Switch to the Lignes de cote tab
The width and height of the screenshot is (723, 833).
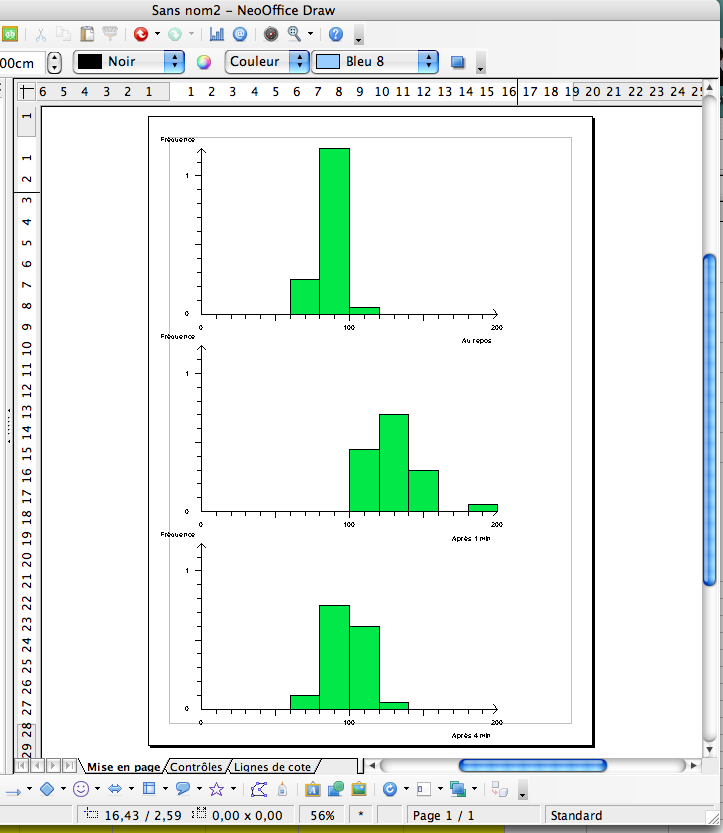click(x=271, y=767)
